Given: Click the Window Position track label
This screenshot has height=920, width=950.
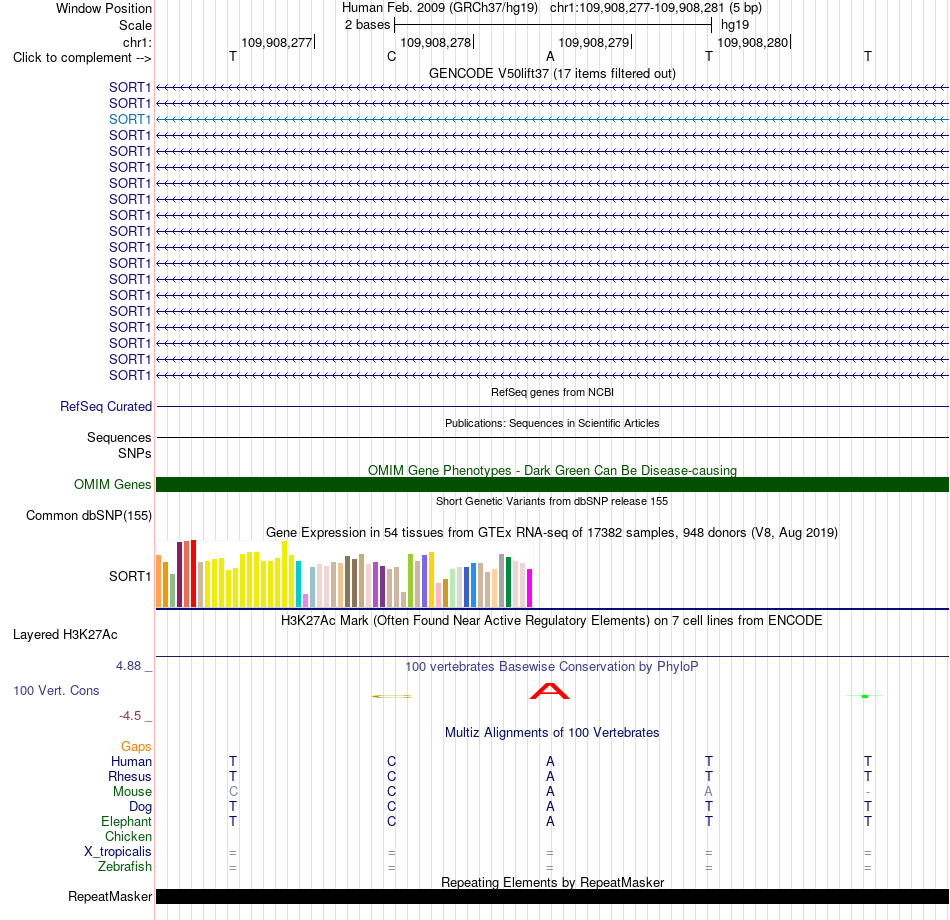Looking at the screenshot, I should [104, 8].
